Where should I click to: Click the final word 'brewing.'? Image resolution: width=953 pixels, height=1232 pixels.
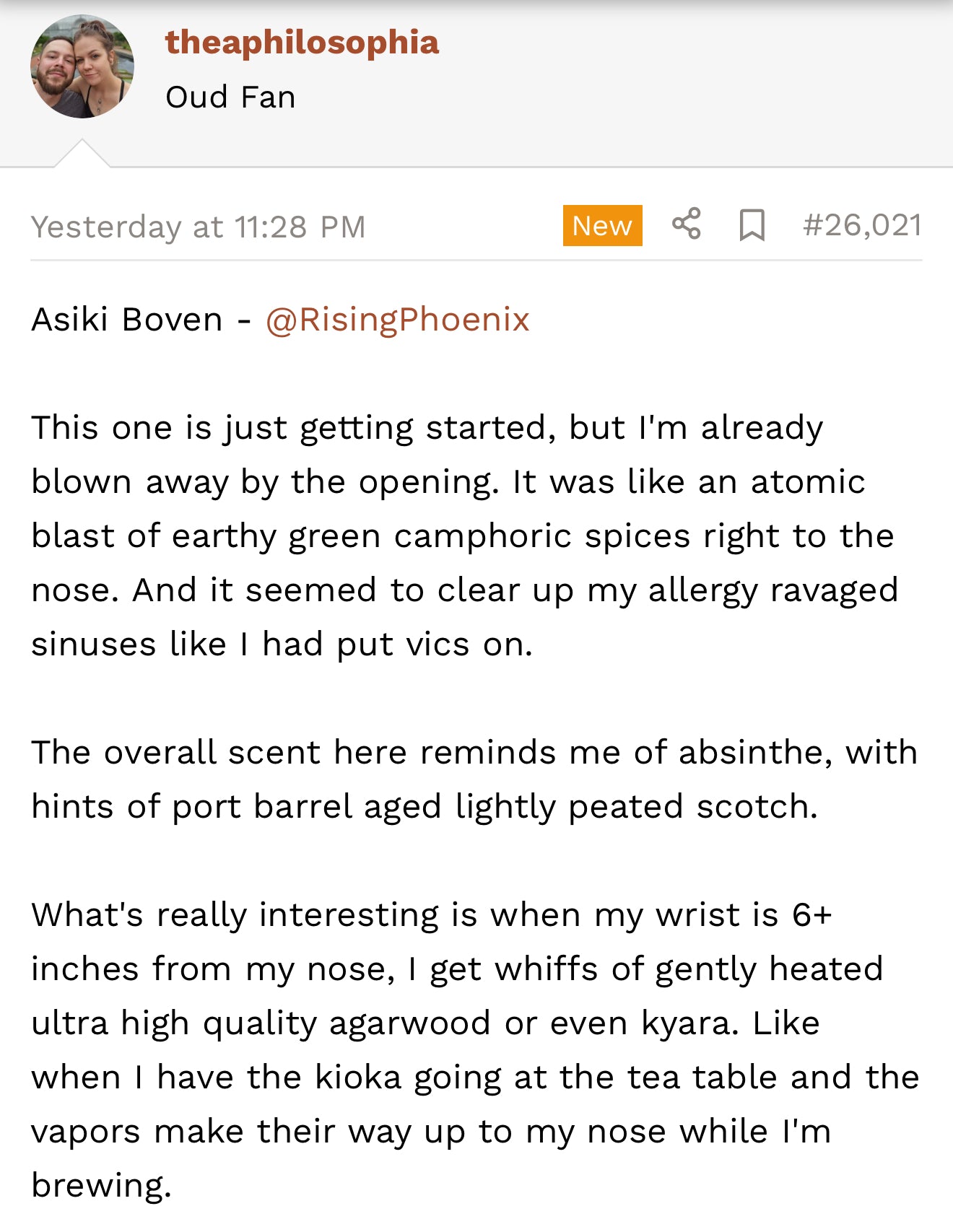(x=102, y=1185)
